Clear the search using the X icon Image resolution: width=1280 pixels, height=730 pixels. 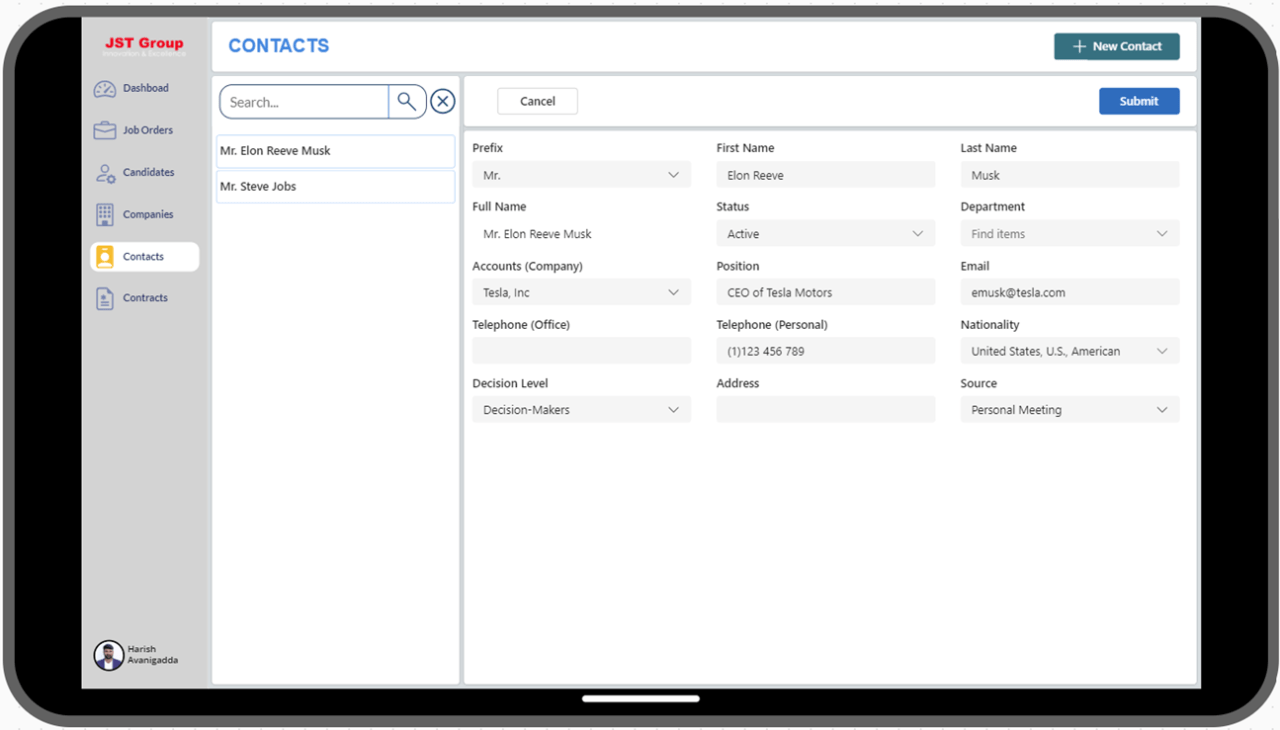(x=443, y=101)
